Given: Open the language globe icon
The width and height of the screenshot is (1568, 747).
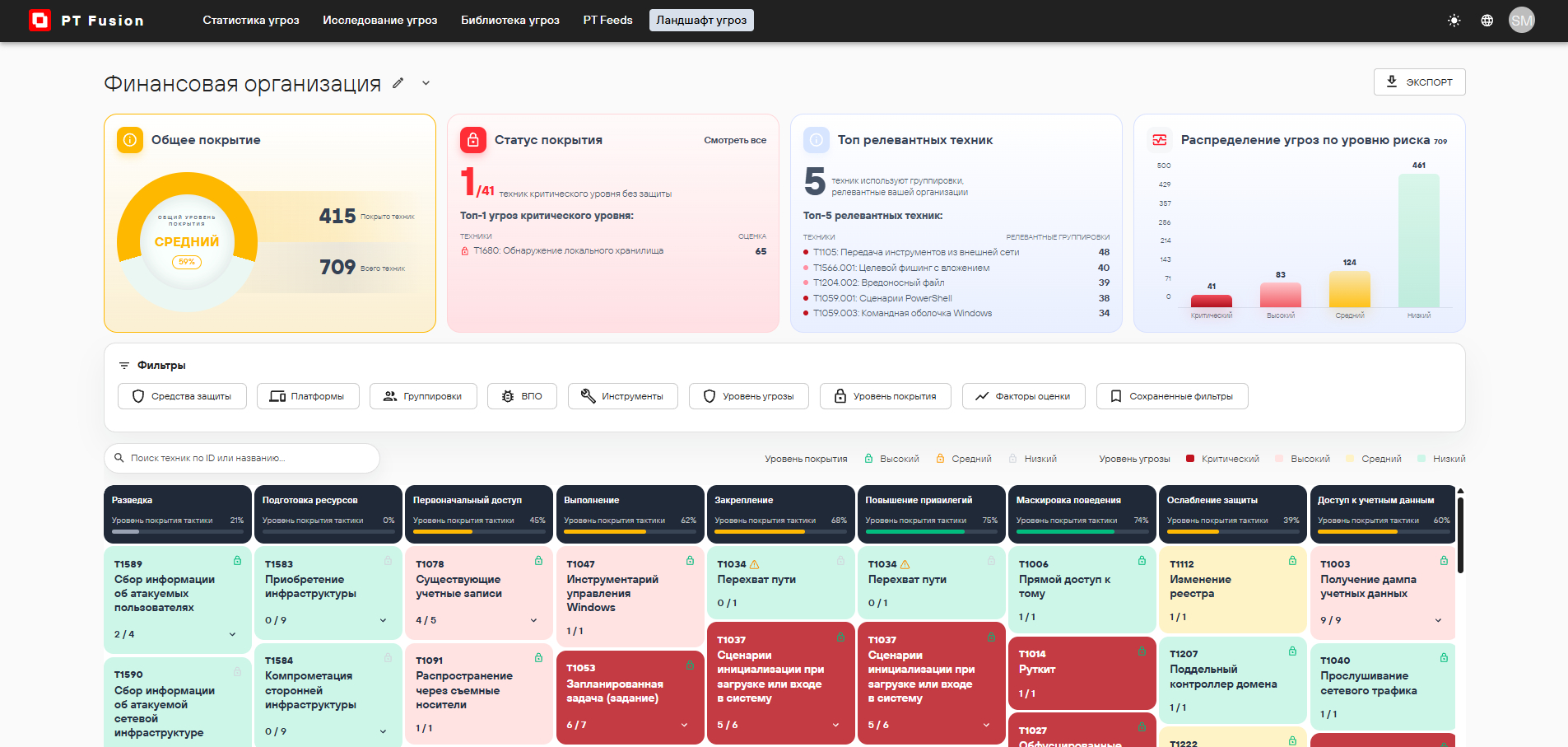Looking at the screenshot, I should click(1487, 21).
